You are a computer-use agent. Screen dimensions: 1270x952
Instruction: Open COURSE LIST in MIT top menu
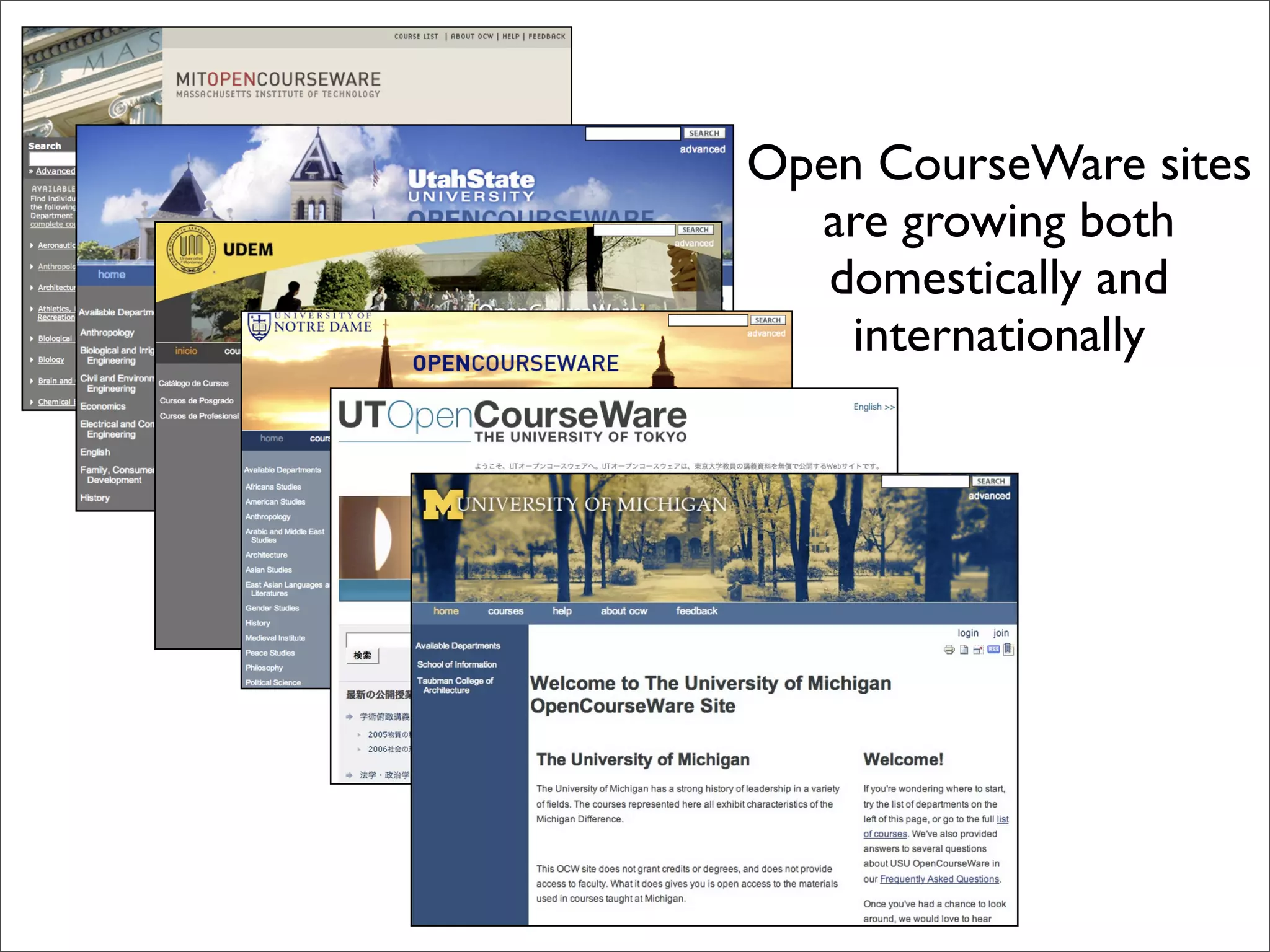coord(416,37)
